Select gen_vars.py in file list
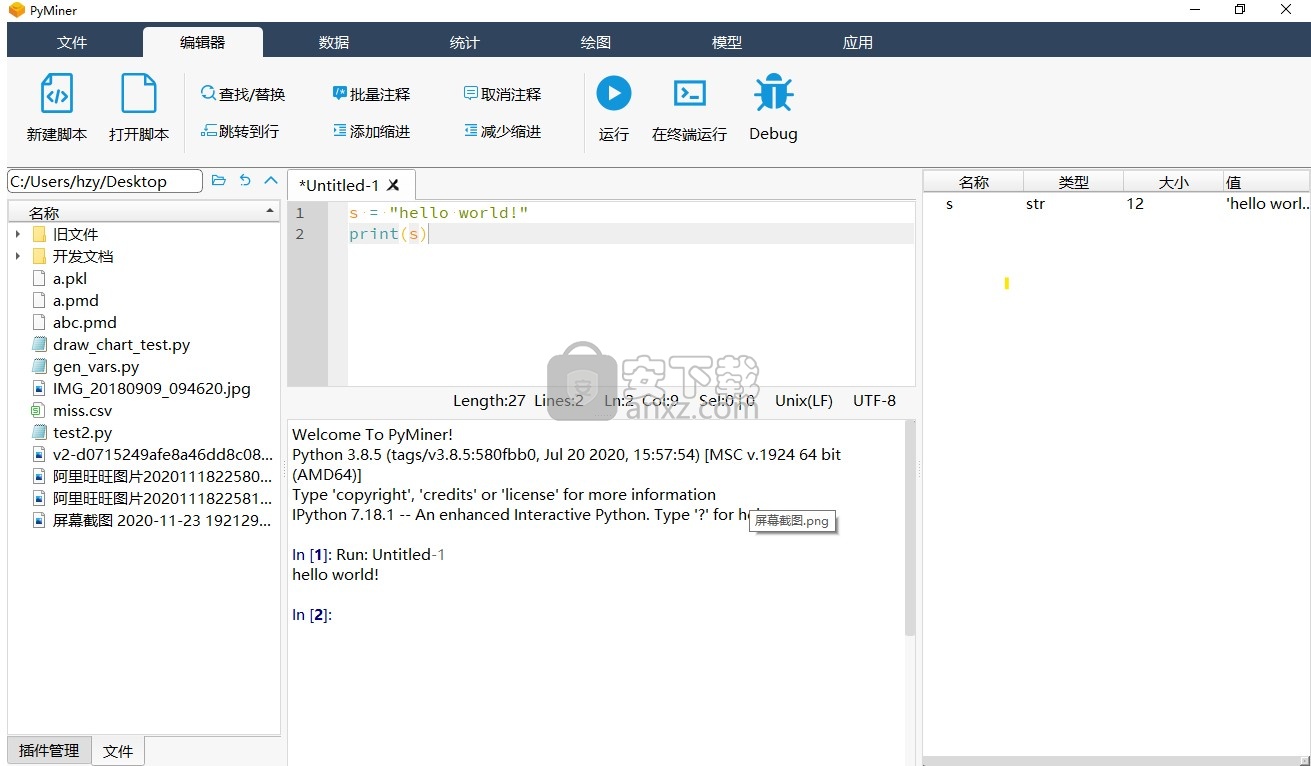This screenshot has width=1311, height=766. 96,366
